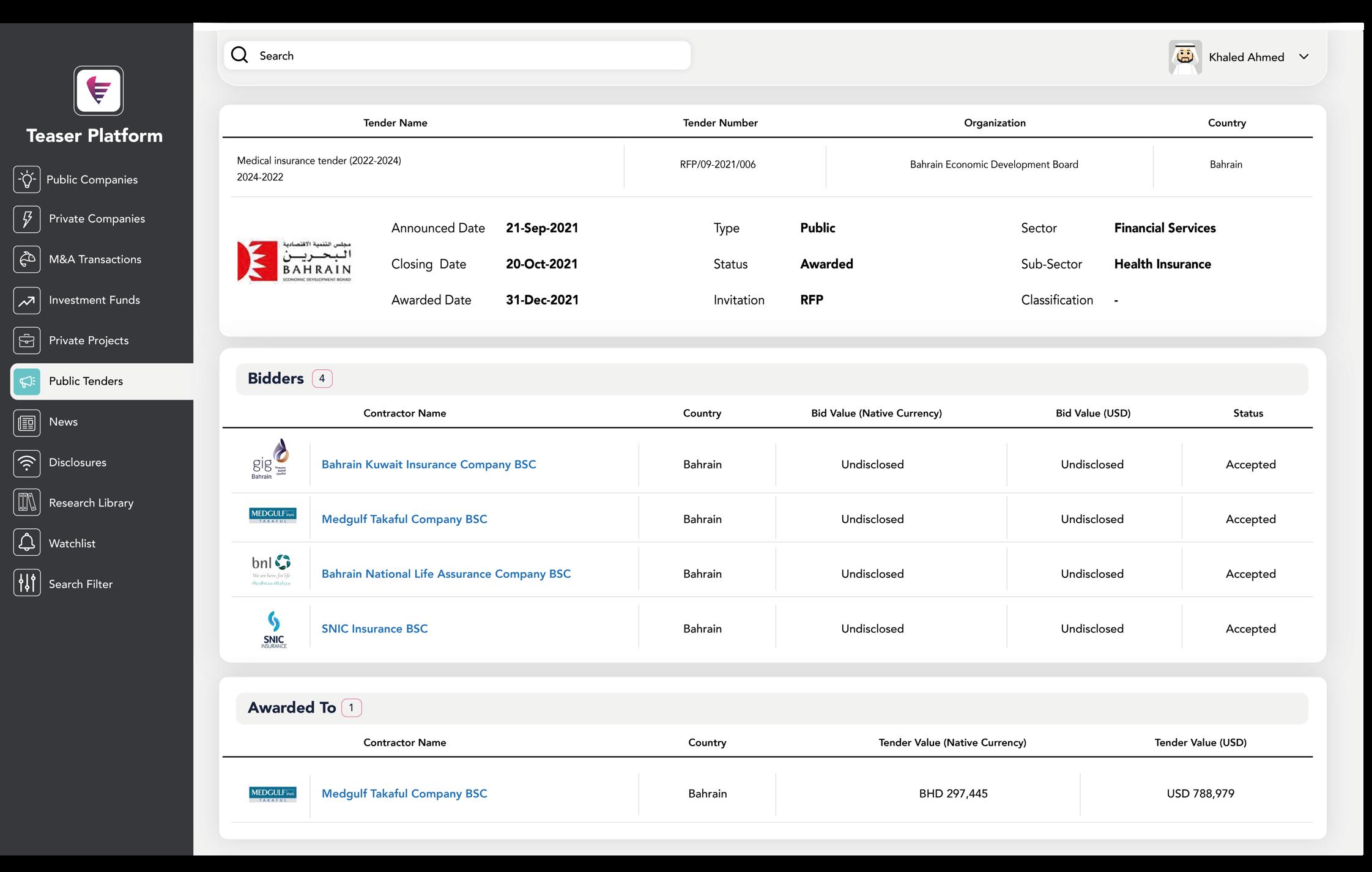Open Medgulf Takaful link under Awarded To
Image resolution: width=1372 pixels, height=872 pixels.
[404, 794]
